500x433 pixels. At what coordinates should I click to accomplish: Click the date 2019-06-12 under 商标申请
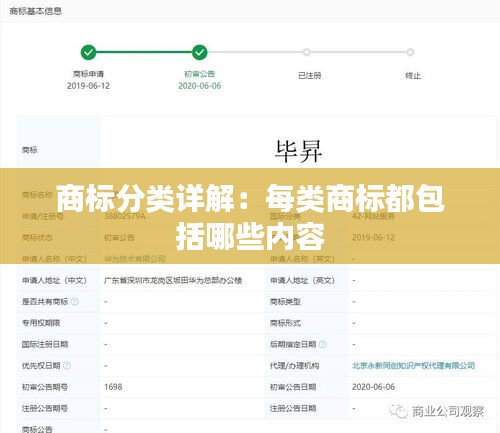click(88, 86)
